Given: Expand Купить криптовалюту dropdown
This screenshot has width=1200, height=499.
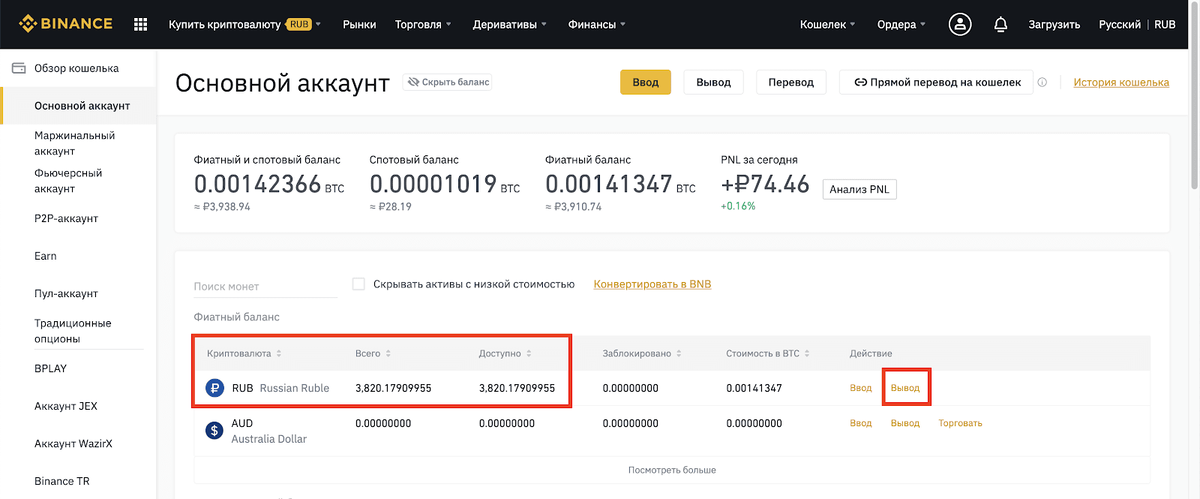Looking at the screenshot, I should (x=245, y=24).
